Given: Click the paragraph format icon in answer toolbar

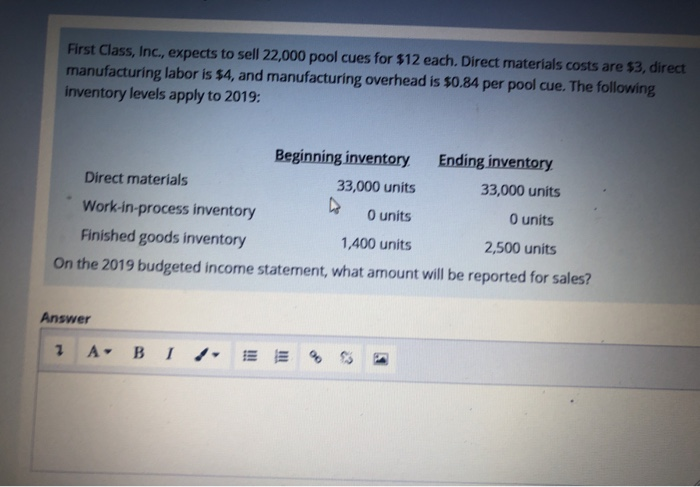Looking at the screenshot, I should (58, 351).
